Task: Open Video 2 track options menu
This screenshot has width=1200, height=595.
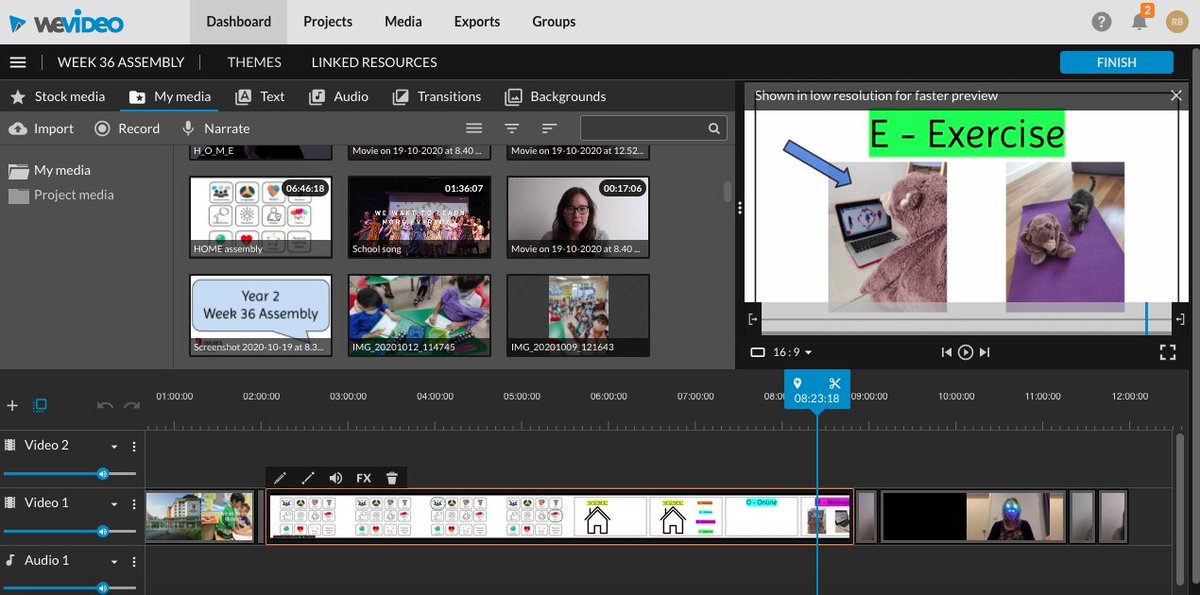Action: pos(133,446)
